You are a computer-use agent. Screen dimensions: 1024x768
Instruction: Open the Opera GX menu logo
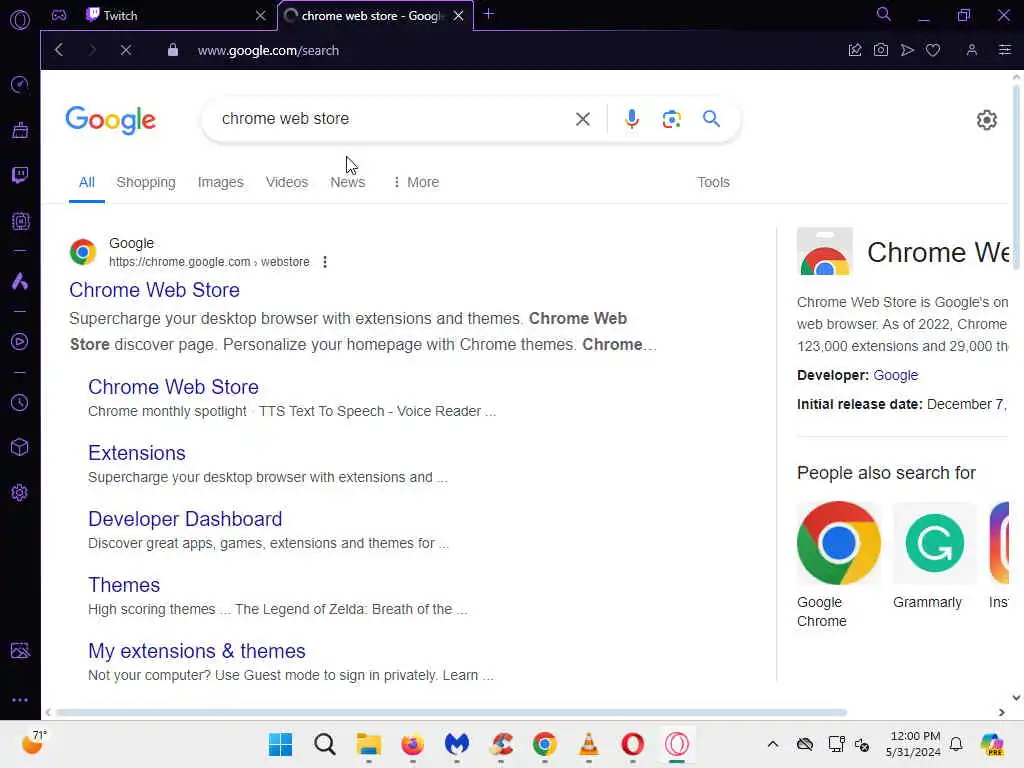(x=20, y=20)
